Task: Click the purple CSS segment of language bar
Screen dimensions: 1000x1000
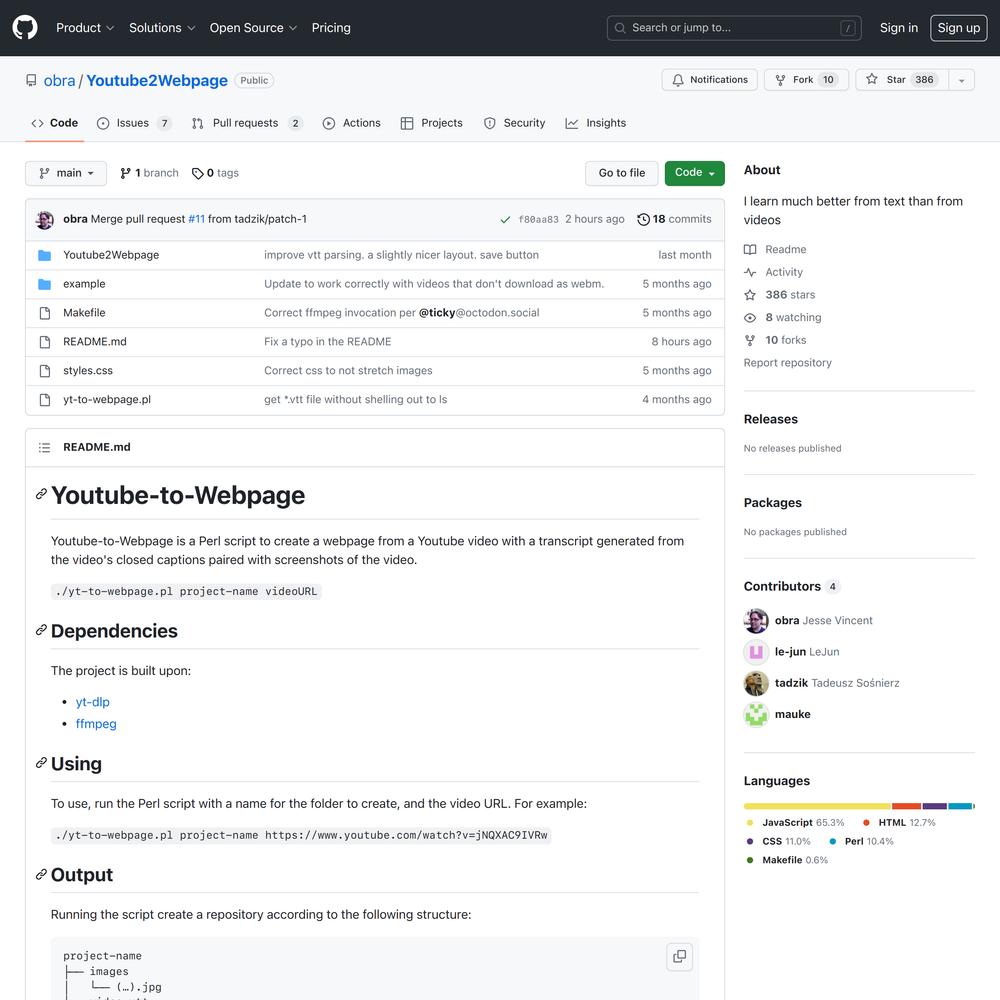Action: [x=934, y=806]
